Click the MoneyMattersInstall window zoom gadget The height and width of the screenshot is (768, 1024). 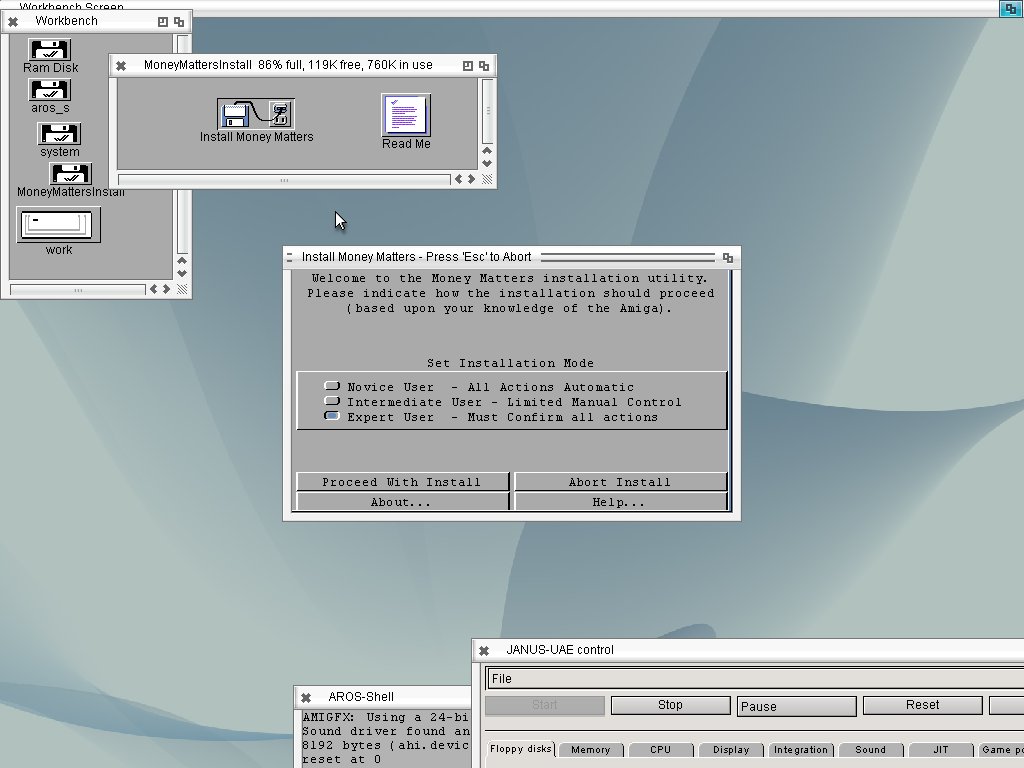468,65
